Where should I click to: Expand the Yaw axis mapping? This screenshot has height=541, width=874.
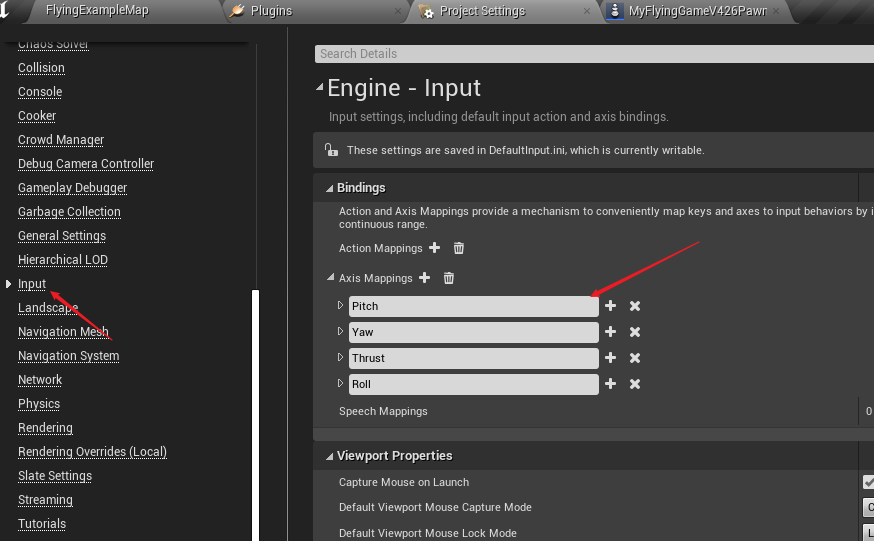[340, 332]
